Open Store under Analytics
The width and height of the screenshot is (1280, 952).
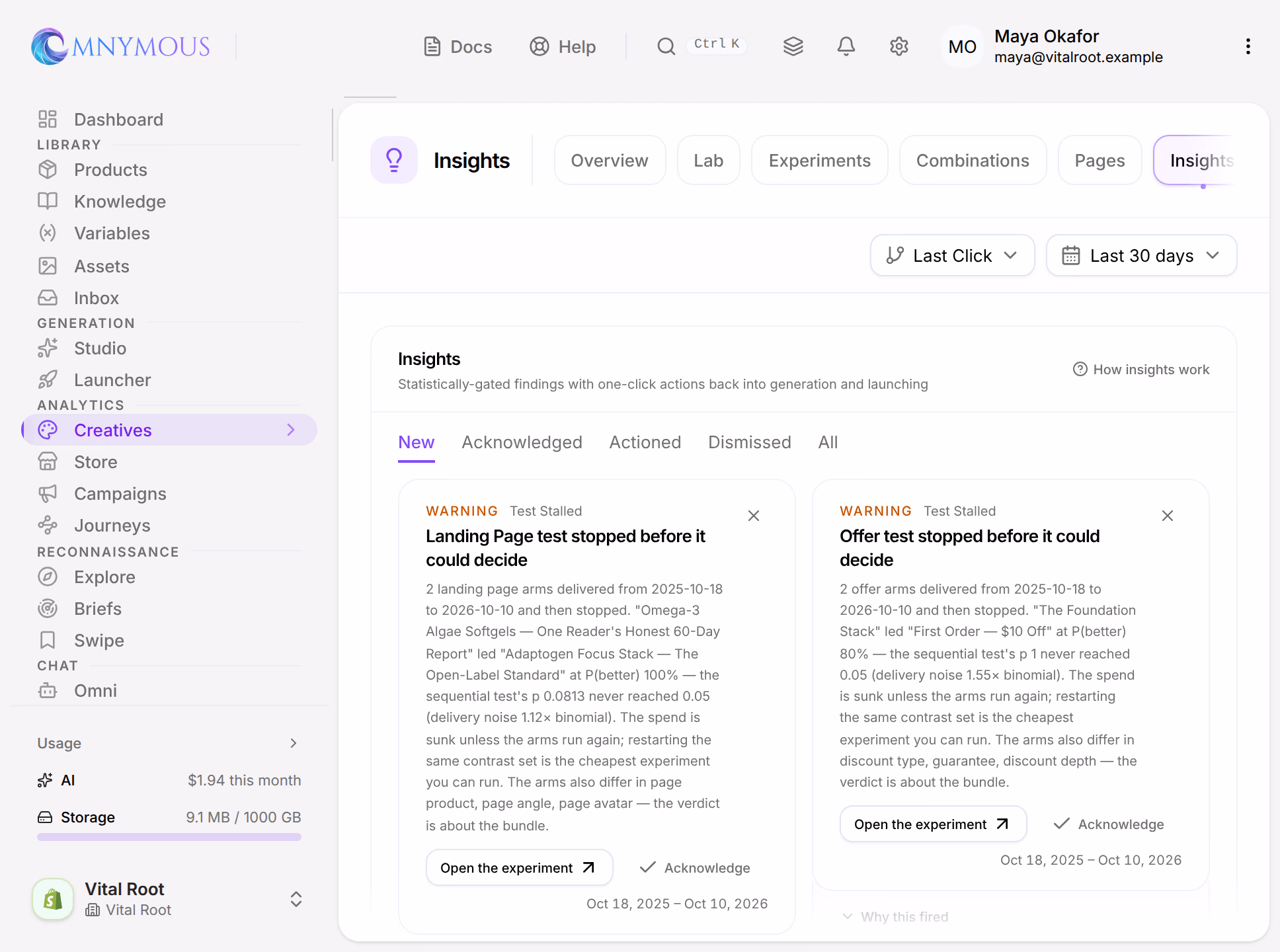169,462
